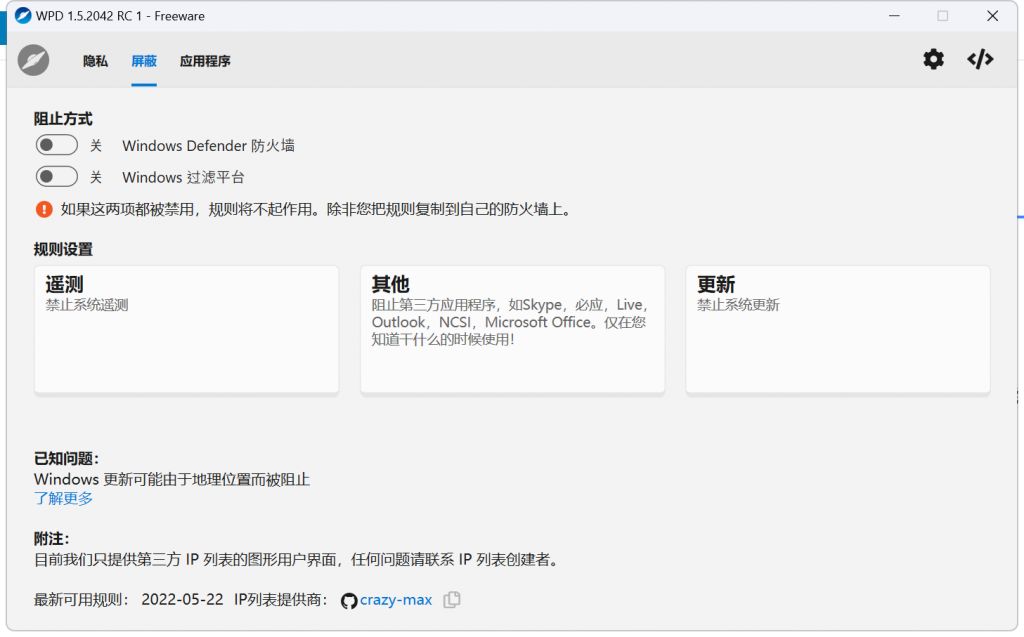Enable the Windows Defender 防火墙 toggle
The image size is (1024, 637).
click(57, 145)
